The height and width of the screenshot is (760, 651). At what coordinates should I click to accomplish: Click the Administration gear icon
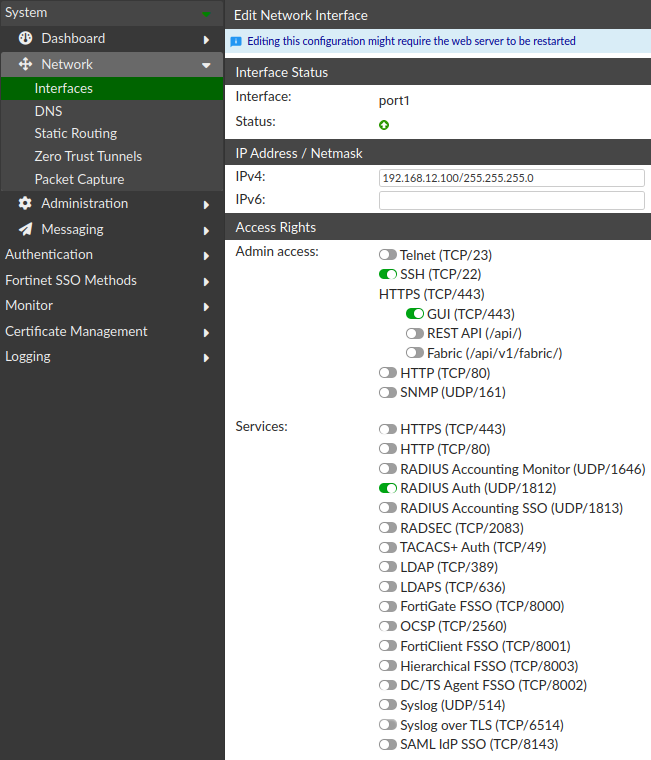25,203
